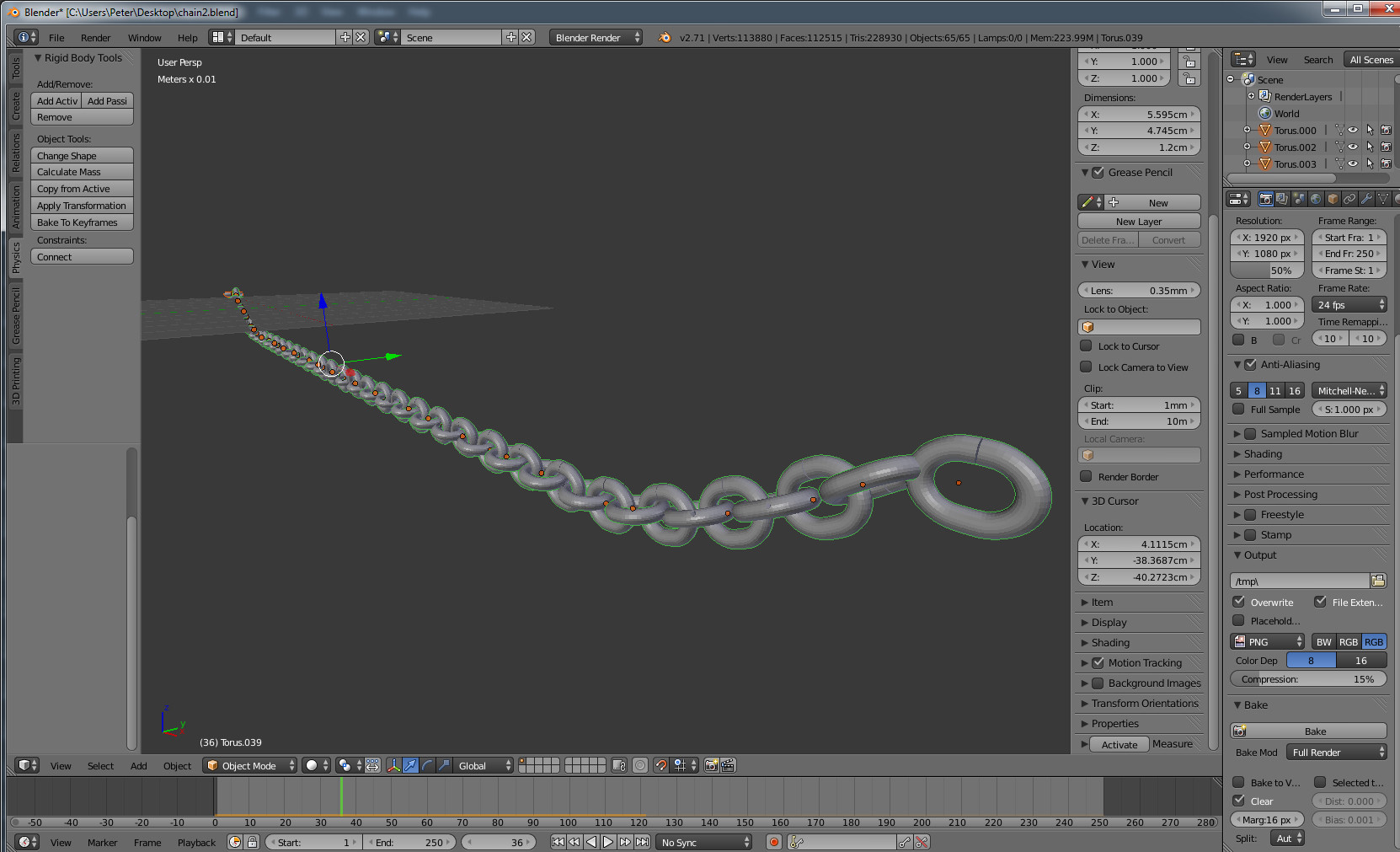Open the Scene properties tab icon

pos(1299,199)
